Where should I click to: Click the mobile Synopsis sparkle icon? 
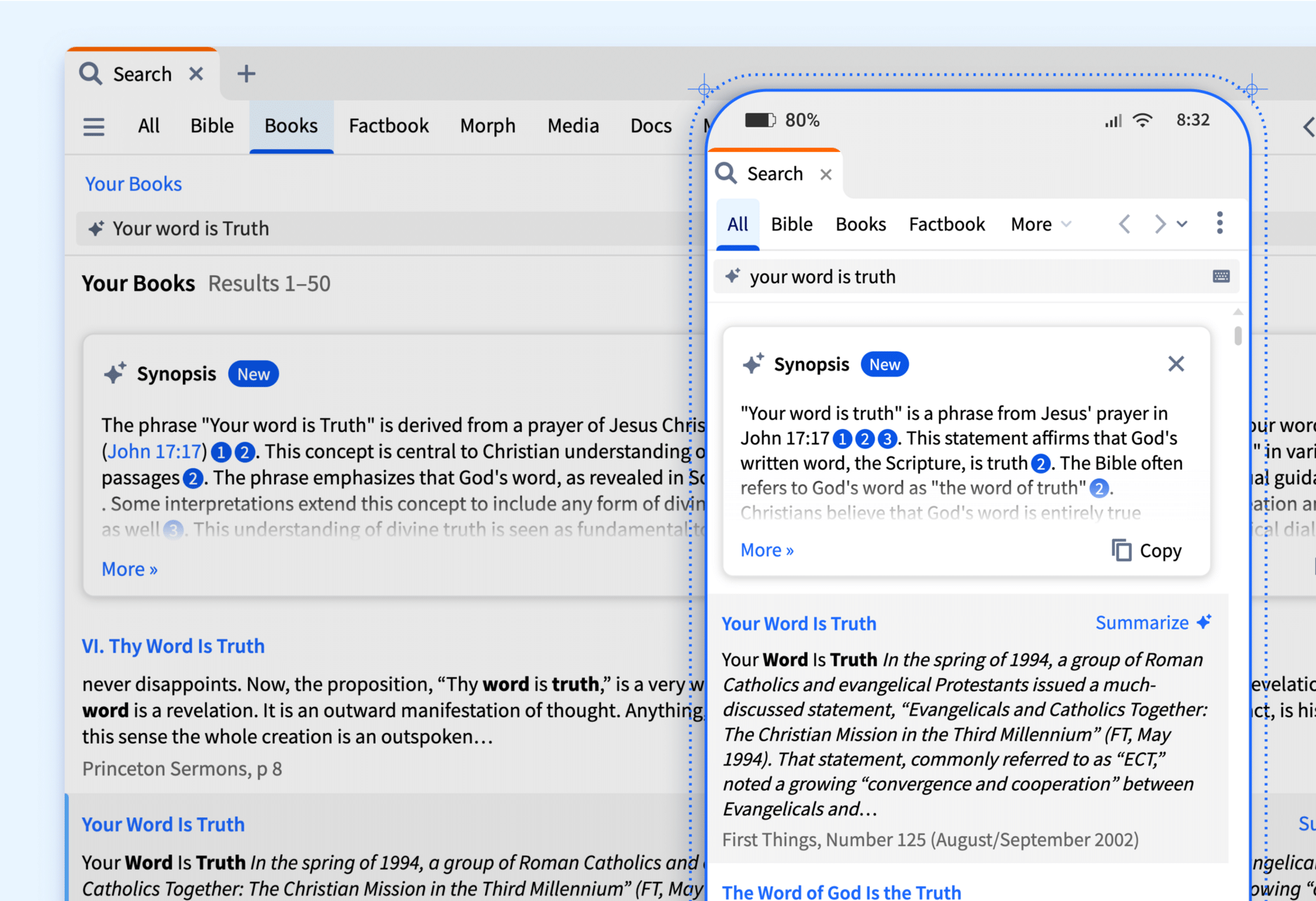coord(753,364)
